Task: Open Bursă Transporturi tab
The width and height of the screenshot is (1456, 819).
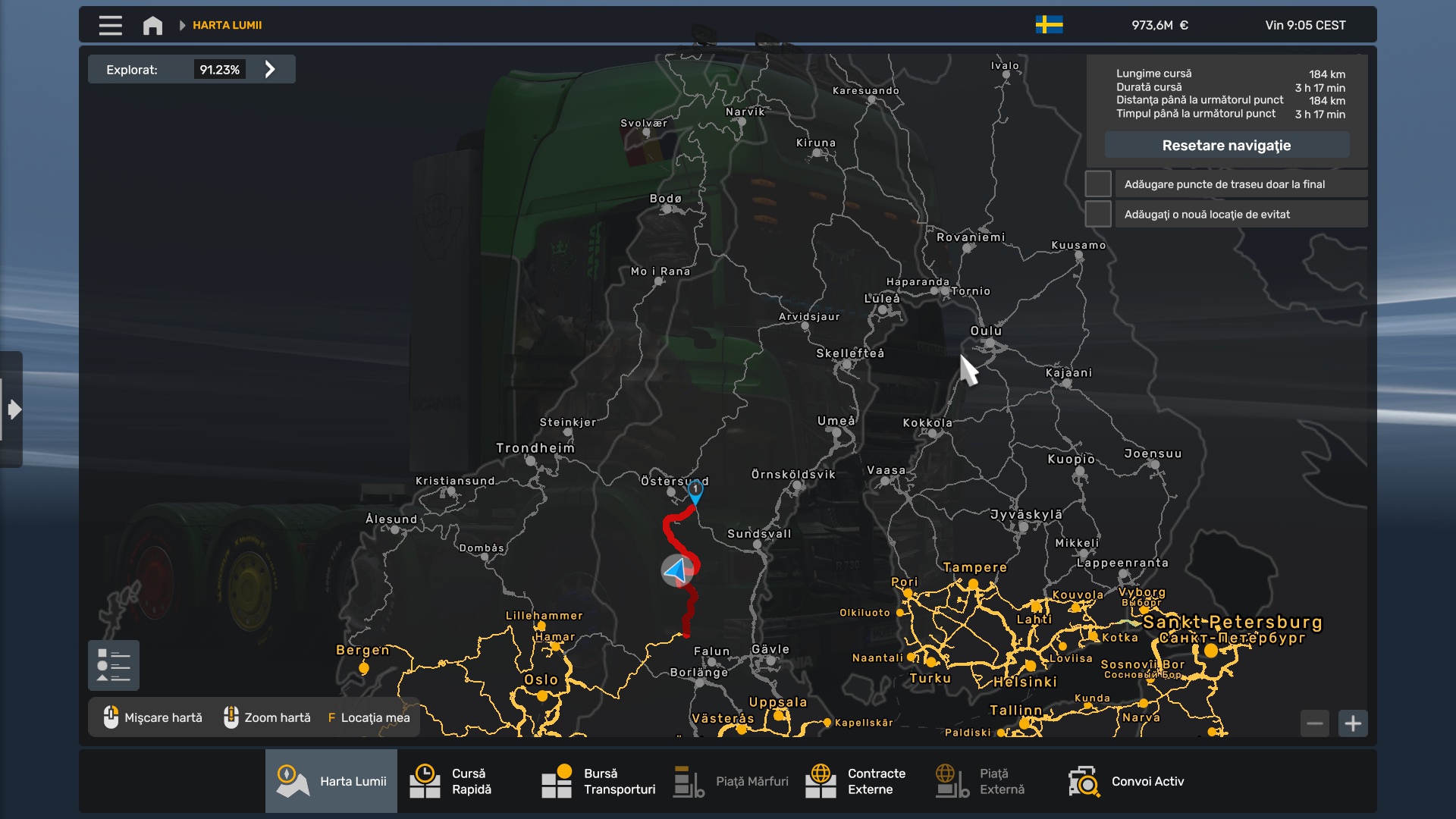Action: [x=599, y=781]
